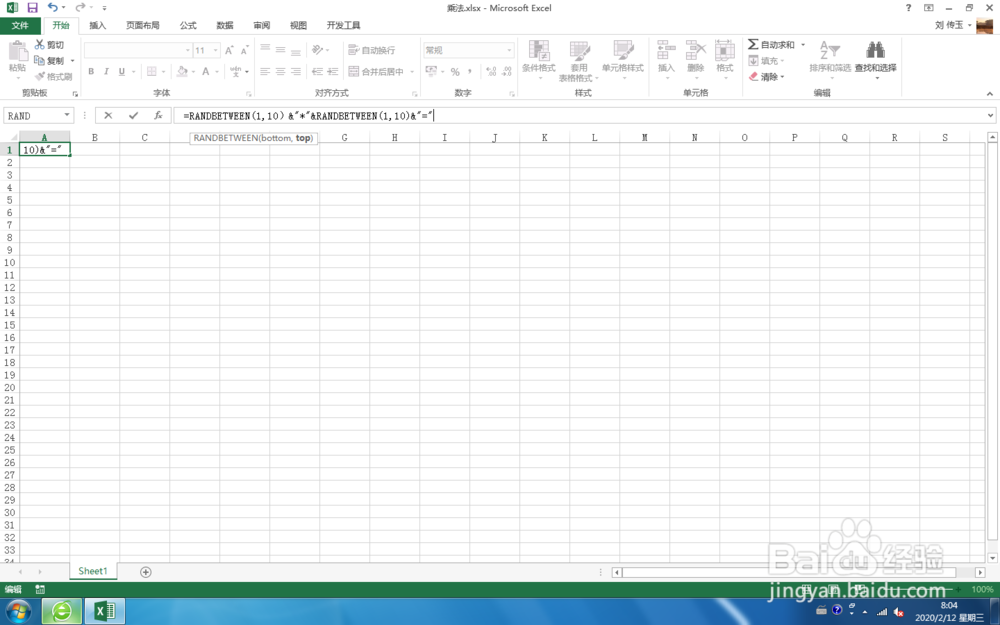Open the Name Box dropdown
Screen dimensions: 1000x625
pyautogui.click(x=66, y=115)
